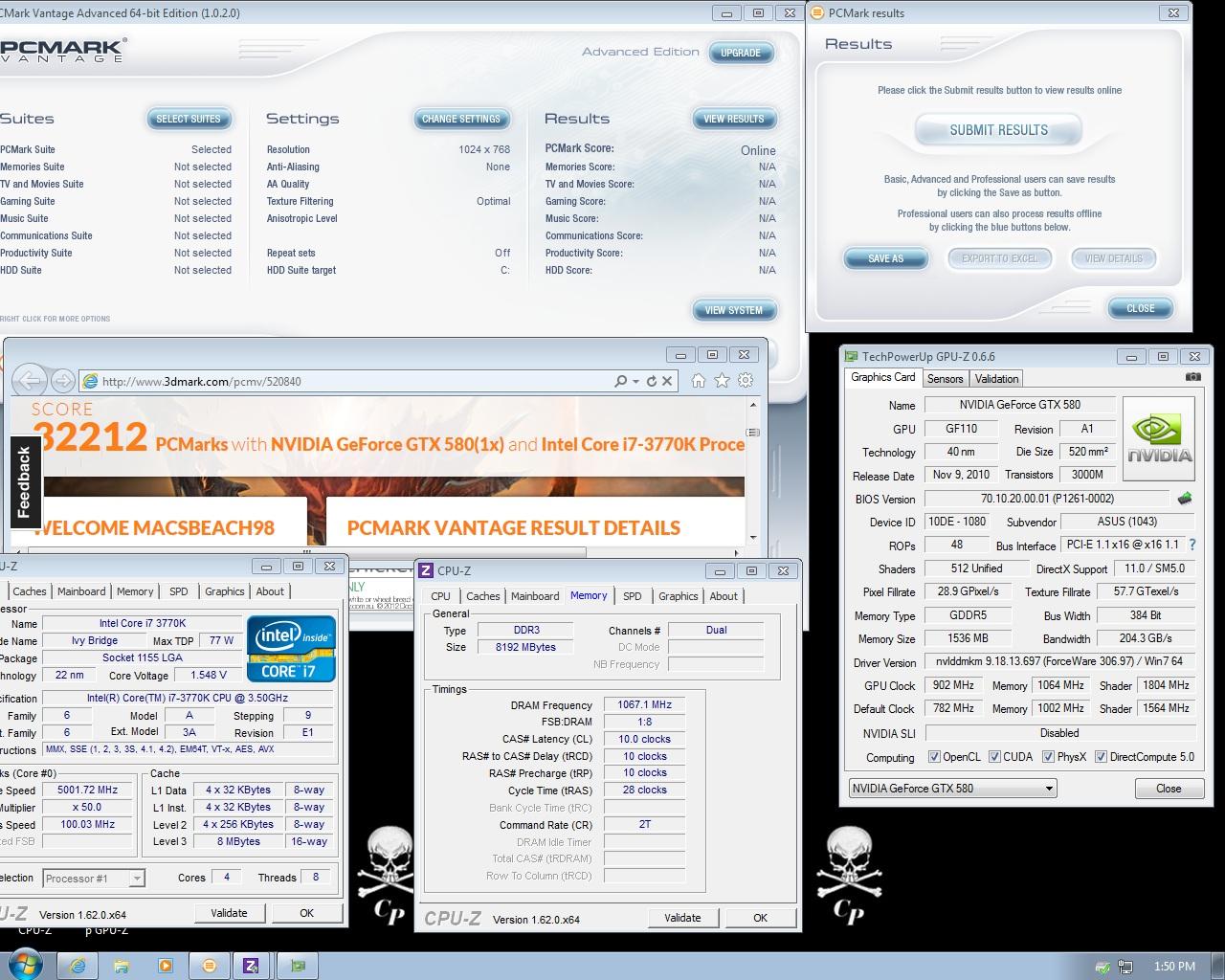Click CHANGE SETTINGS button
The image size is (1225, 980).
point(460,119)
